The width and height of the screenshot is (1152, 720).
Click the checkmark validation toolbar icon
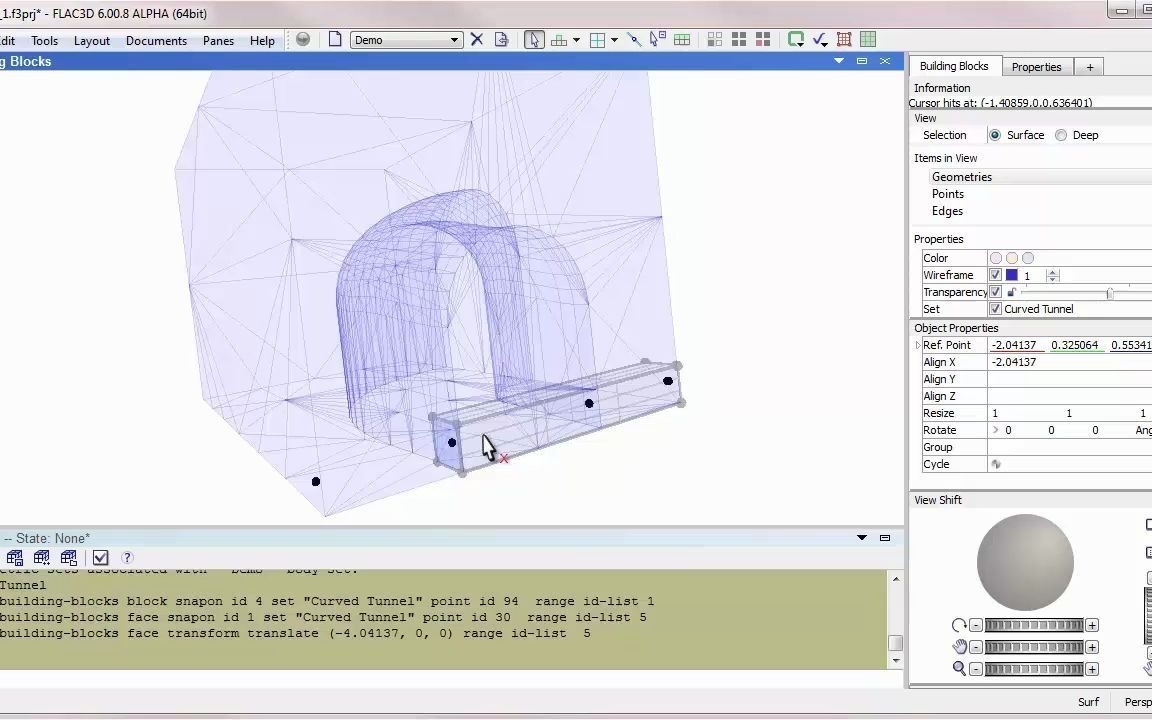click(x=820, y=39)
